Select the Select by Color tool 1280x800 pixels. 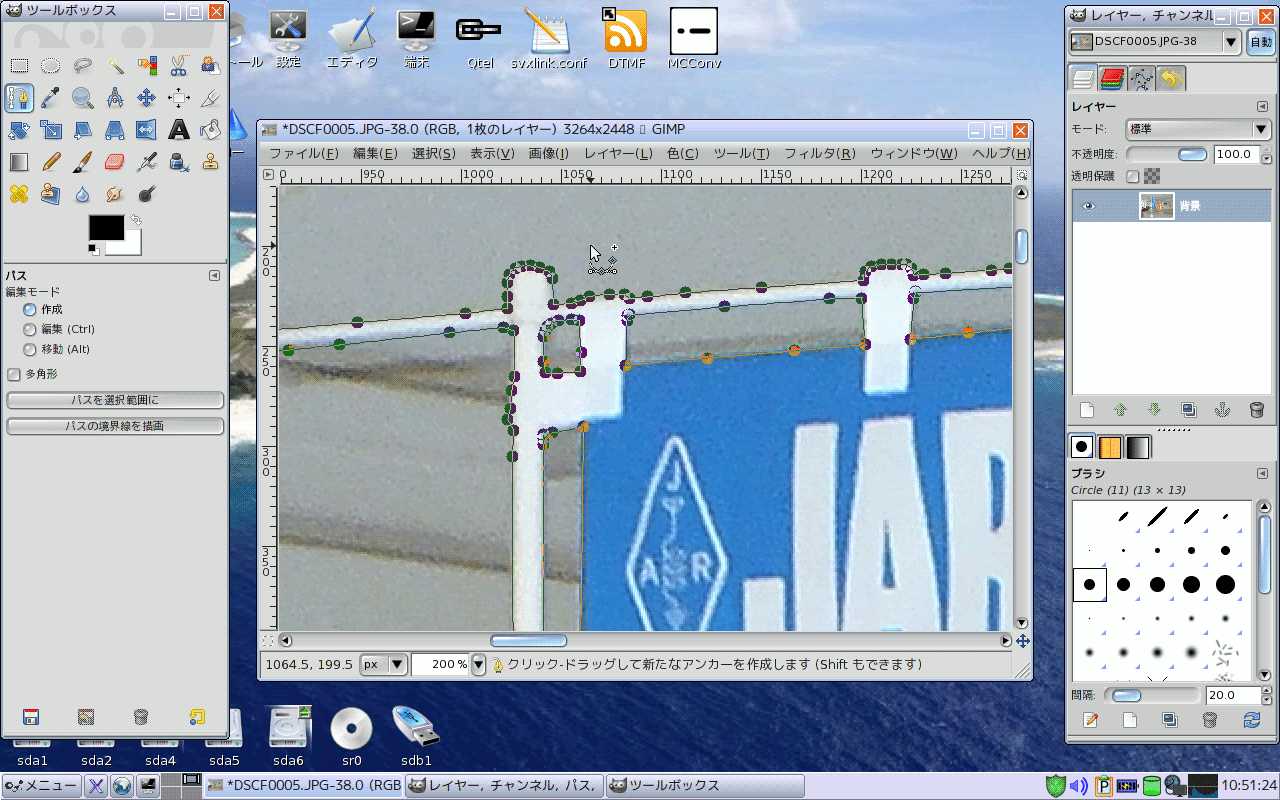[147, 66]
